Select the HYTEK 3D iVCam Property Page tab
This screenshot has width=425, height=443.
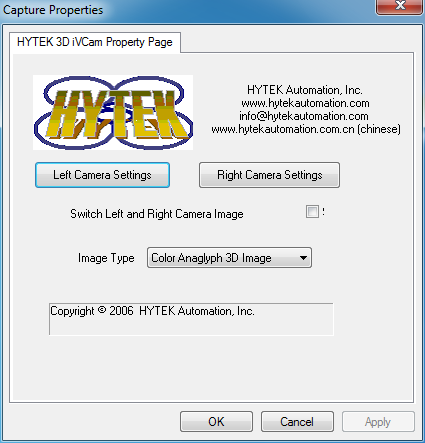point(95,42)
